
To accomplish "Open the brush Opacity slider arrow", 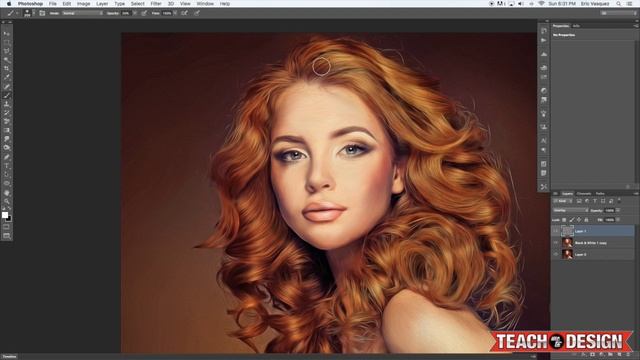I will pyautogui.click(x=135, y=13).
